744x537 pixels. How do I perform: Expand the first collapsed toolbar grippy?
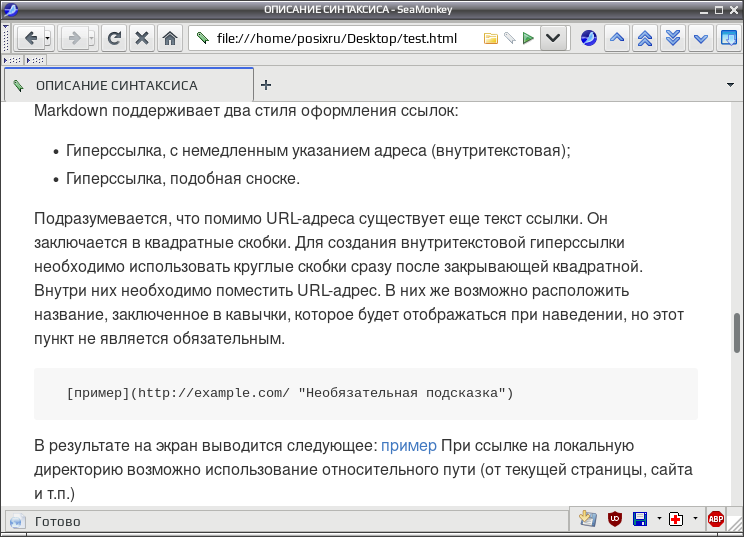(x=12, y=60)
